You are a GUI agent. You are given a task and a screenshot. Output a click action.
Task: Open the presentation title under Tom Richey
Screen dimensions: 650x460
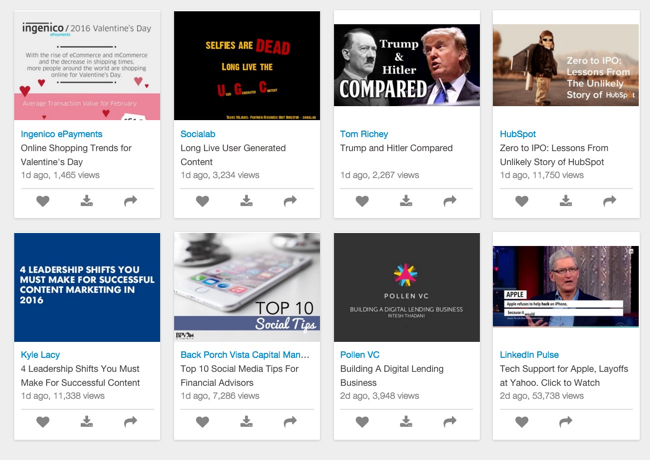pos(396,148)
